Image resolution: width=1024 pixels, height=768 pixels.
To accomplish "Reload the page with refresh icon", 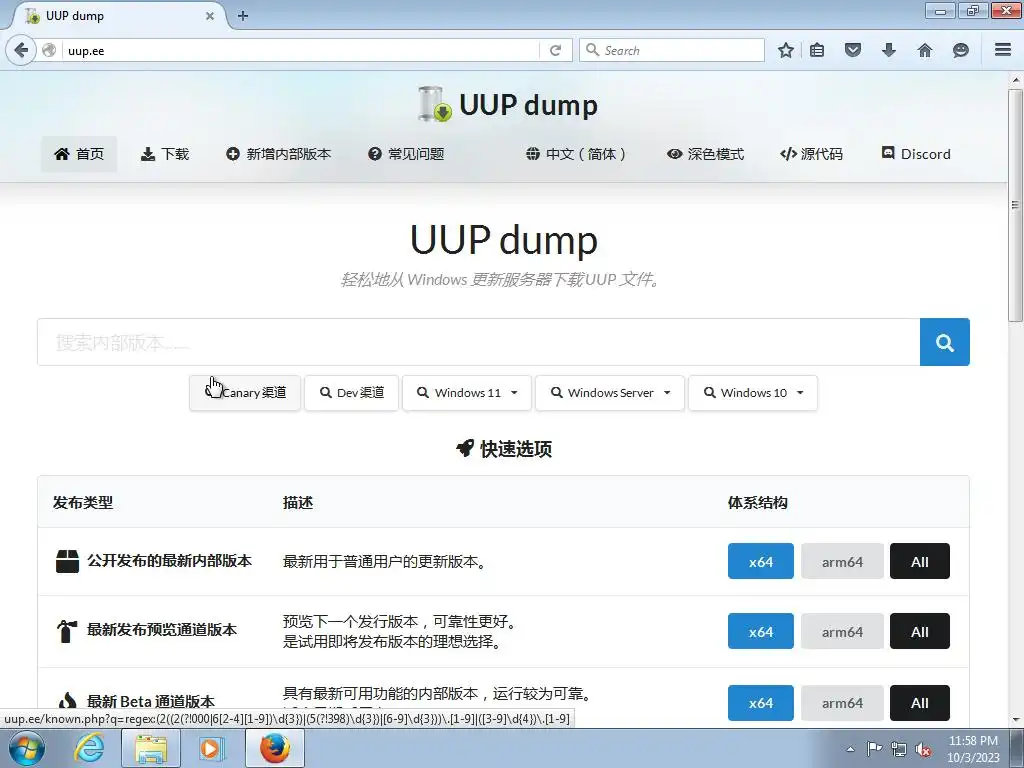I will point(556,50).
